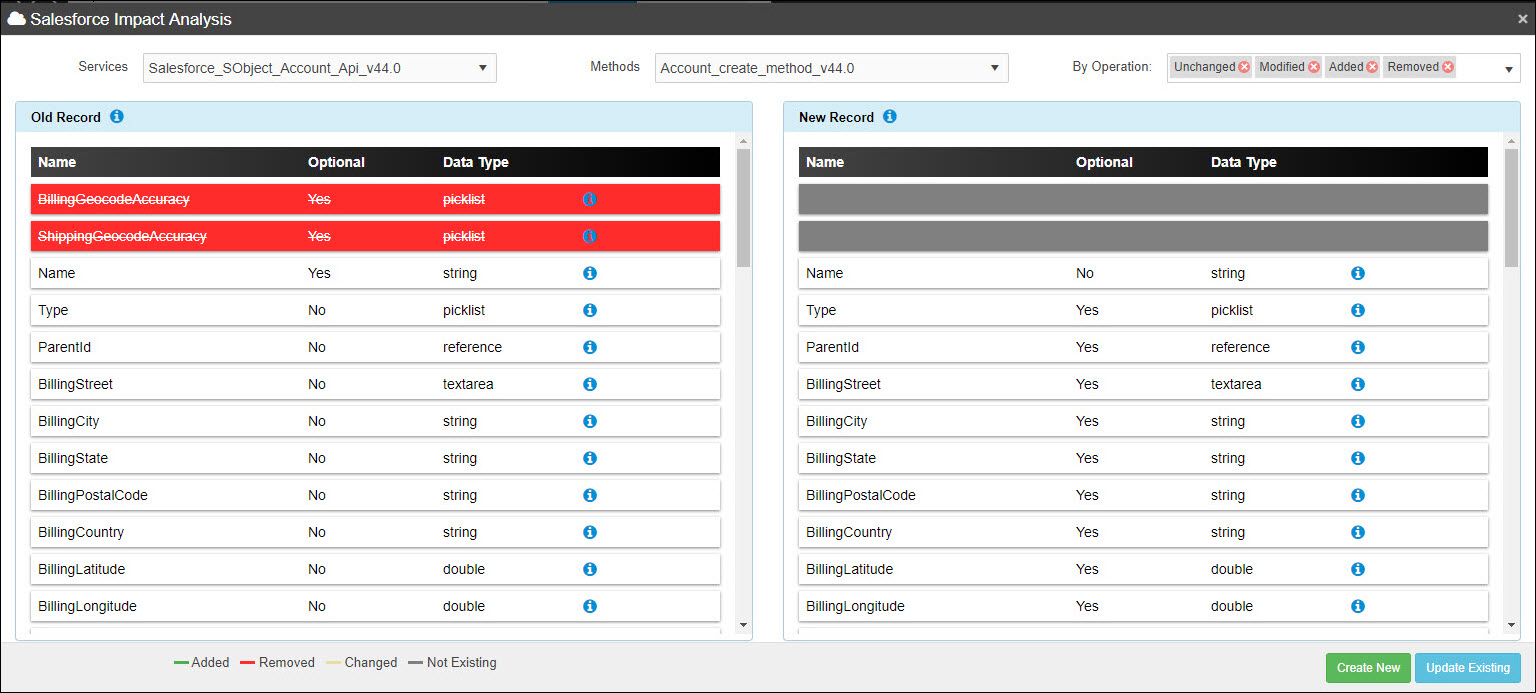Click the New Record vertical scrollbar thumb
Image resolution: width=1536 pixels, height=693 pixels.
[1511, 208]
